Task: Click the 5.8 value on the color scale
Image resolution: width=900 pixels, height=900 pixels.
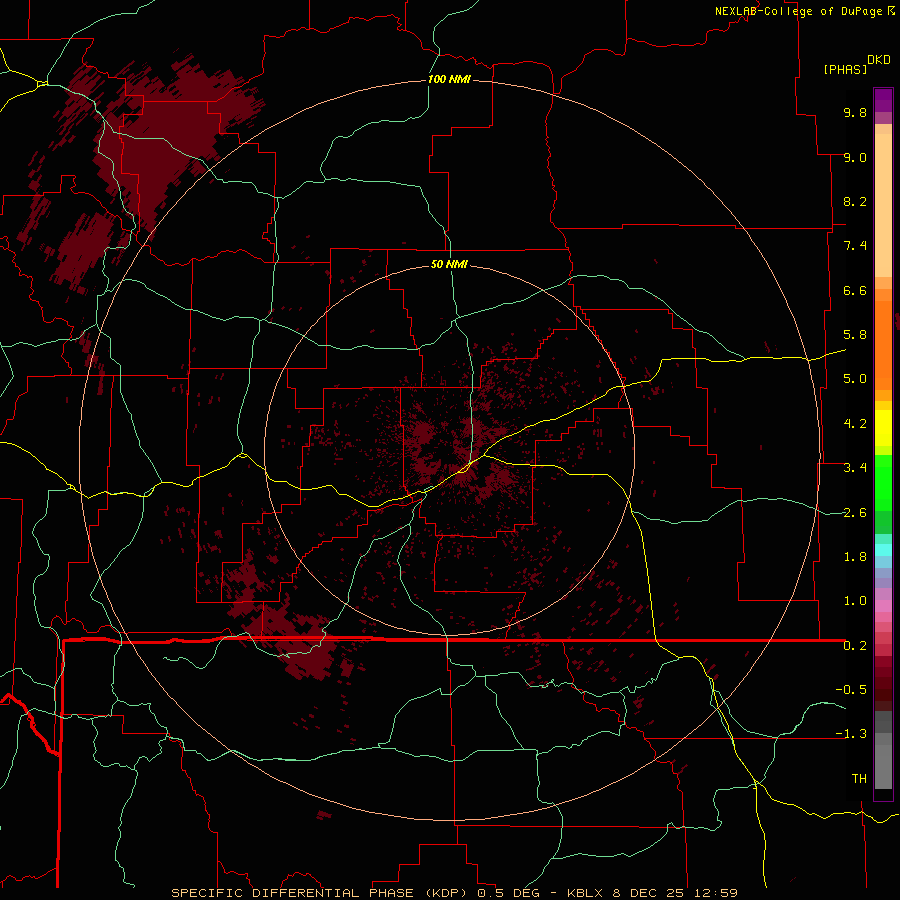Action: point(855,335)
